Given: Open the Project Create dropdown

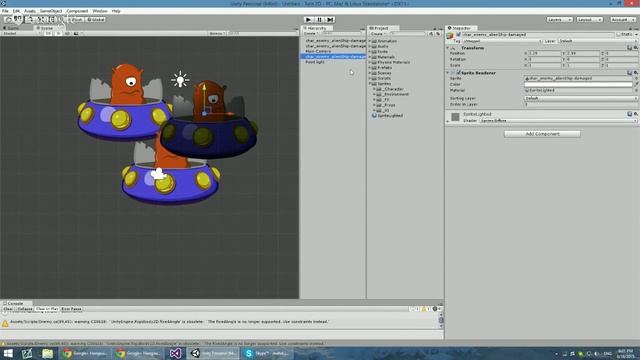Looking at the screenshot, I should (378, 34).
